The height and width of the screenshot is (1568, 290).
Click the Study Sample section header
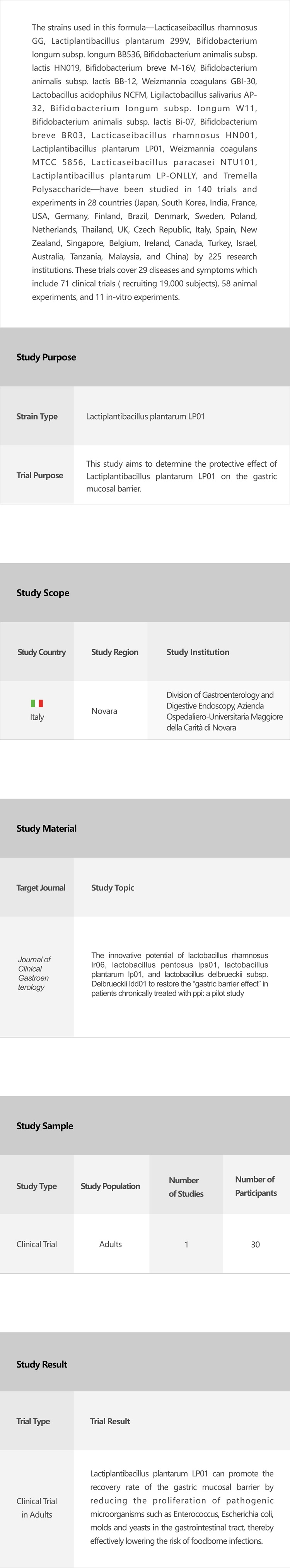[x=44, y=1126]
